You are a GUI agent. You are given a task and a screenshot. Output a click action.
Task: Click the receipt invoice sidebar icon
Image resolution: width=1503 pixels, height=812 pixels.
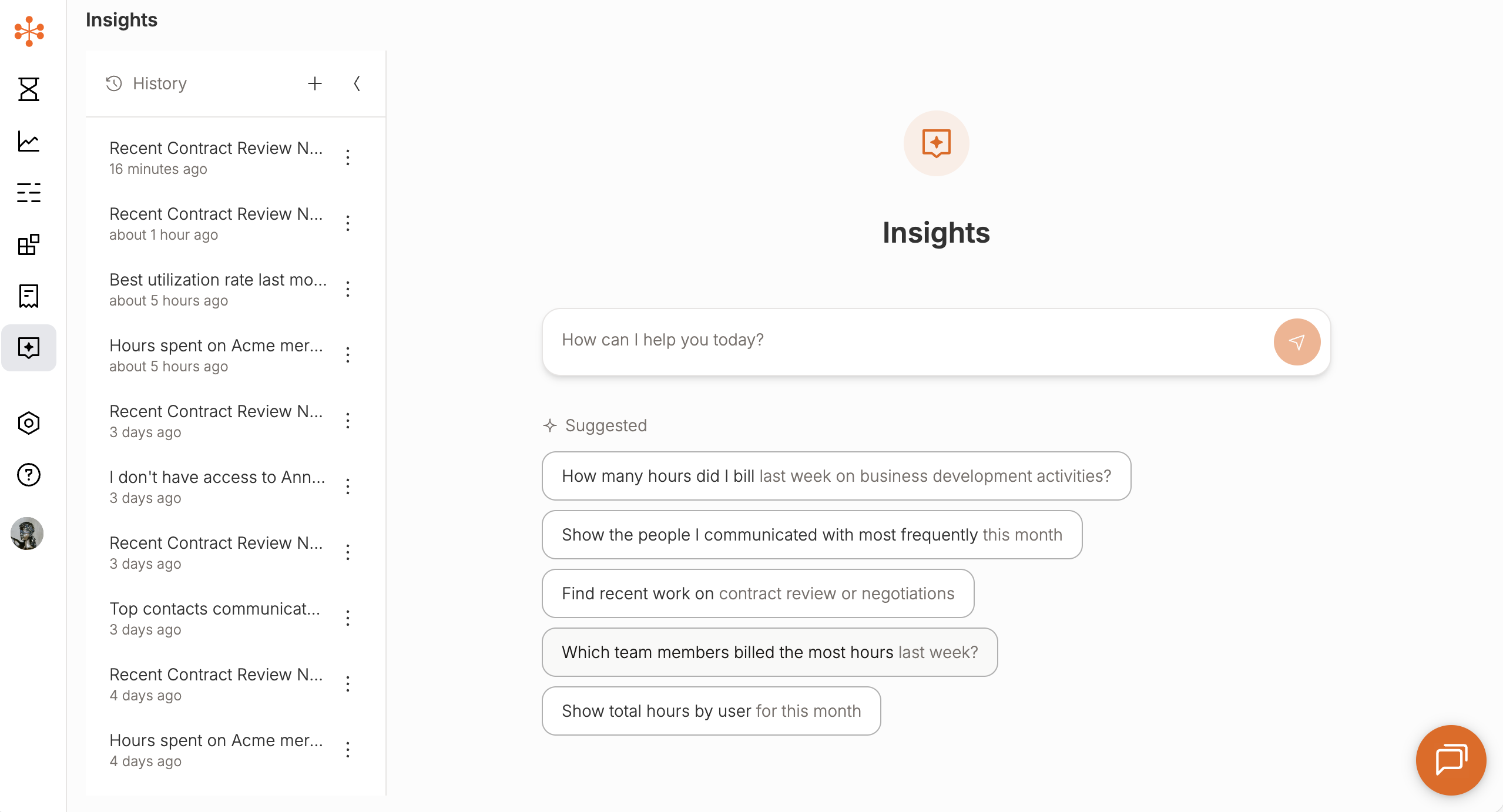point(28,296)
